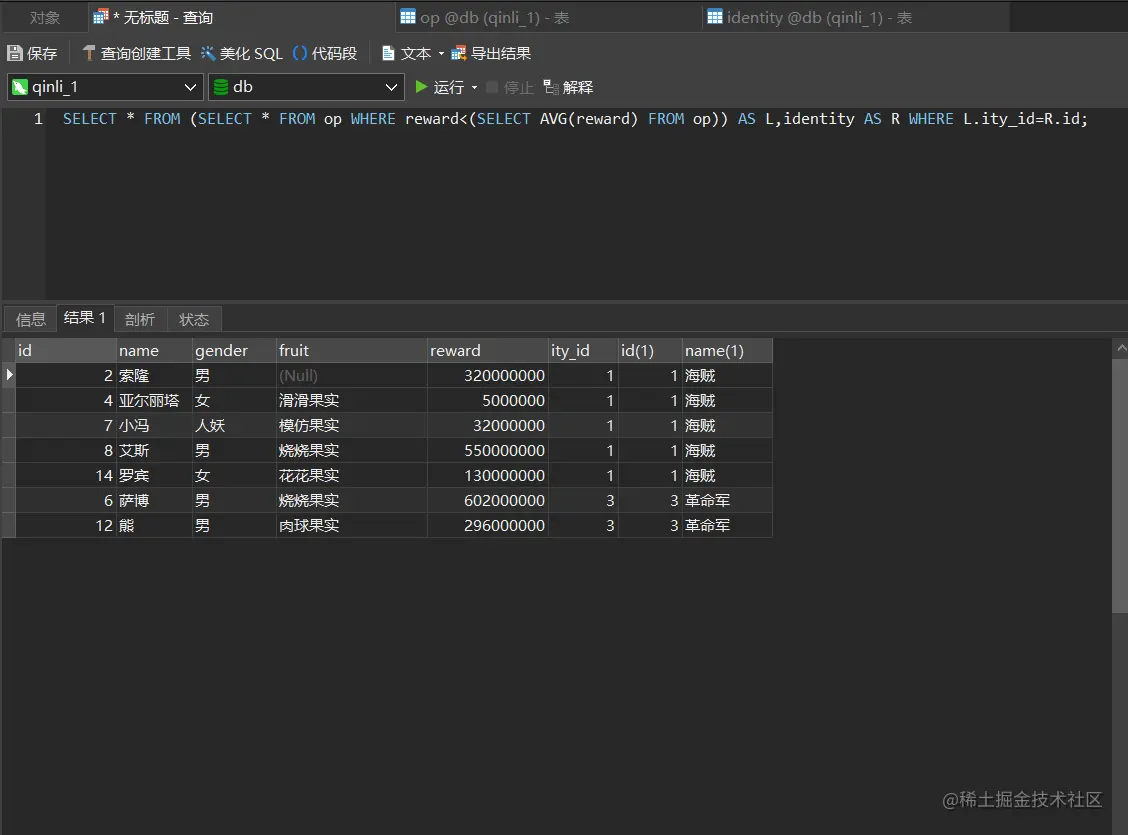Click the disabled Stop (停止) button

point(510,87)
